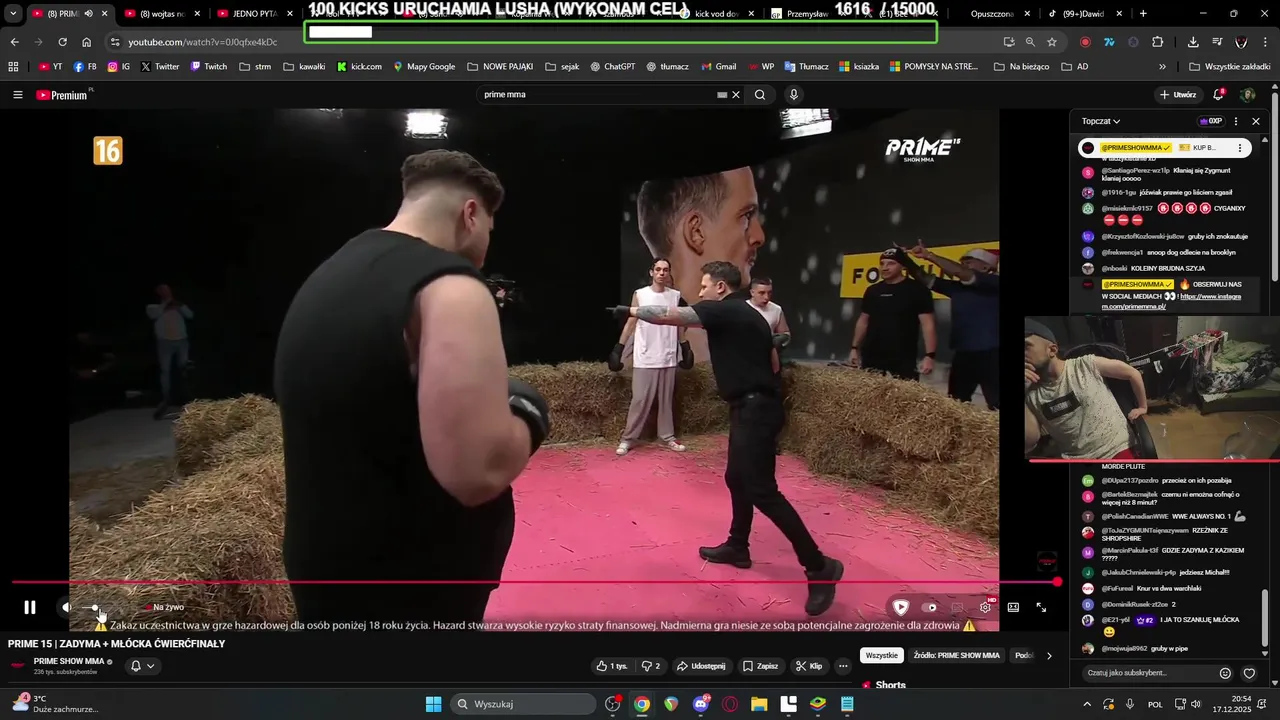This screenshot has width=1280, height=720.
Task: Dislike the video thumbs down
Action: (651, 666)
